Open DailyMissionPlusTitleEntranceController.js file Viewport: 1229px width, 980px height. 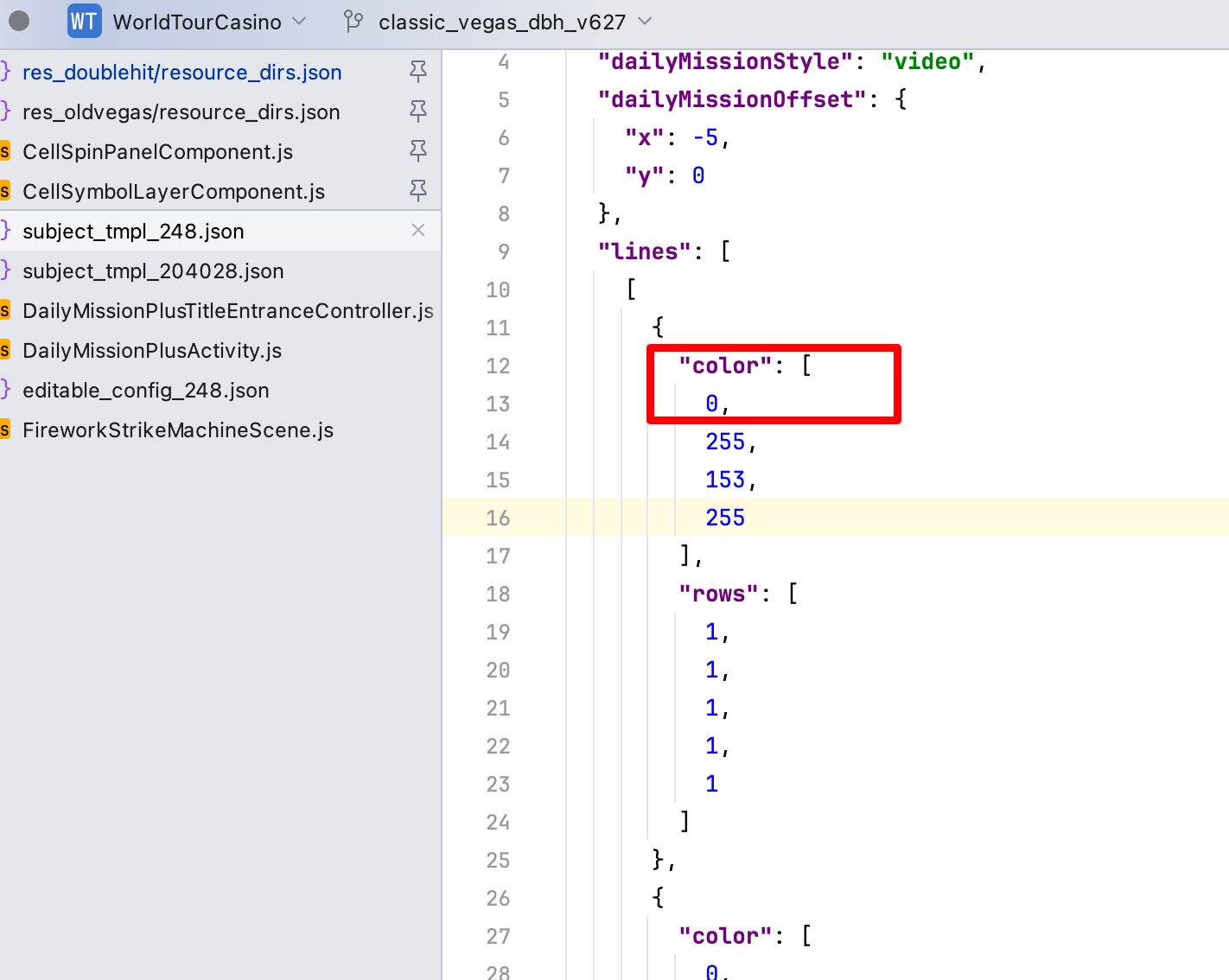click(227, 311)
